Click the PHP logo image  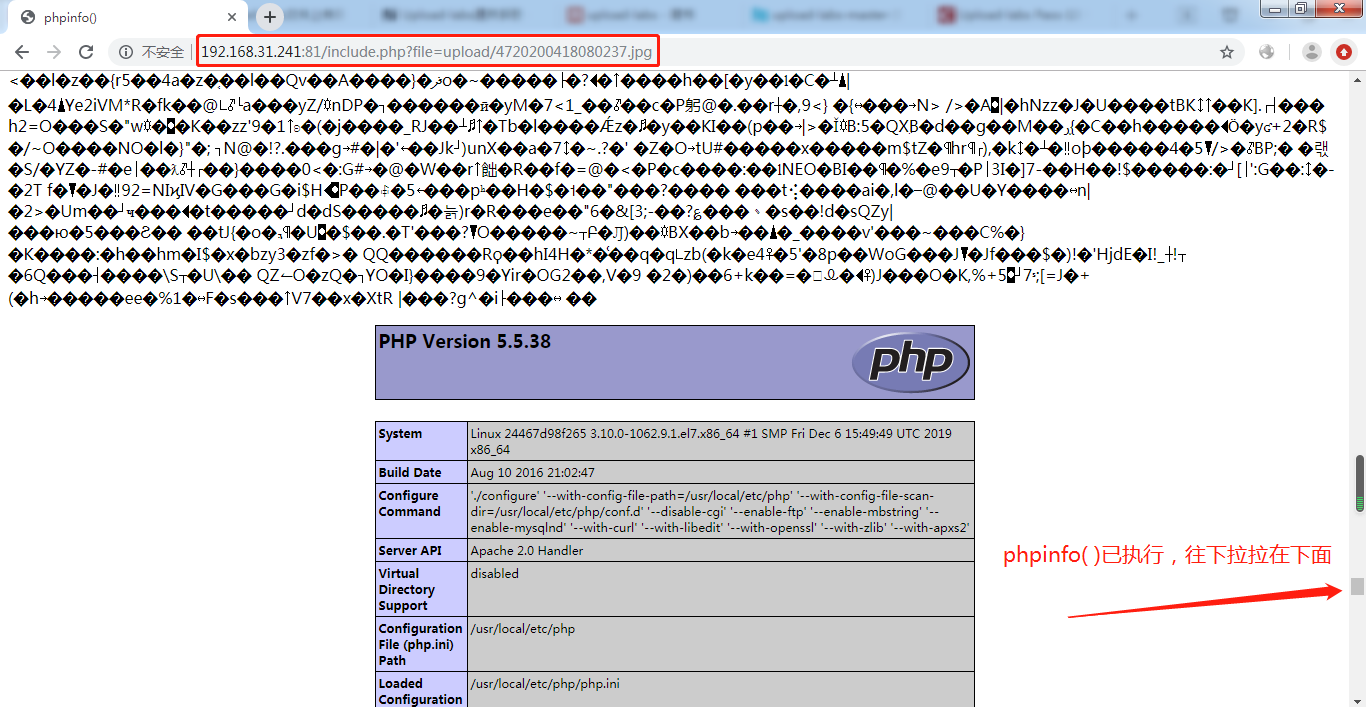click(910, 361)
